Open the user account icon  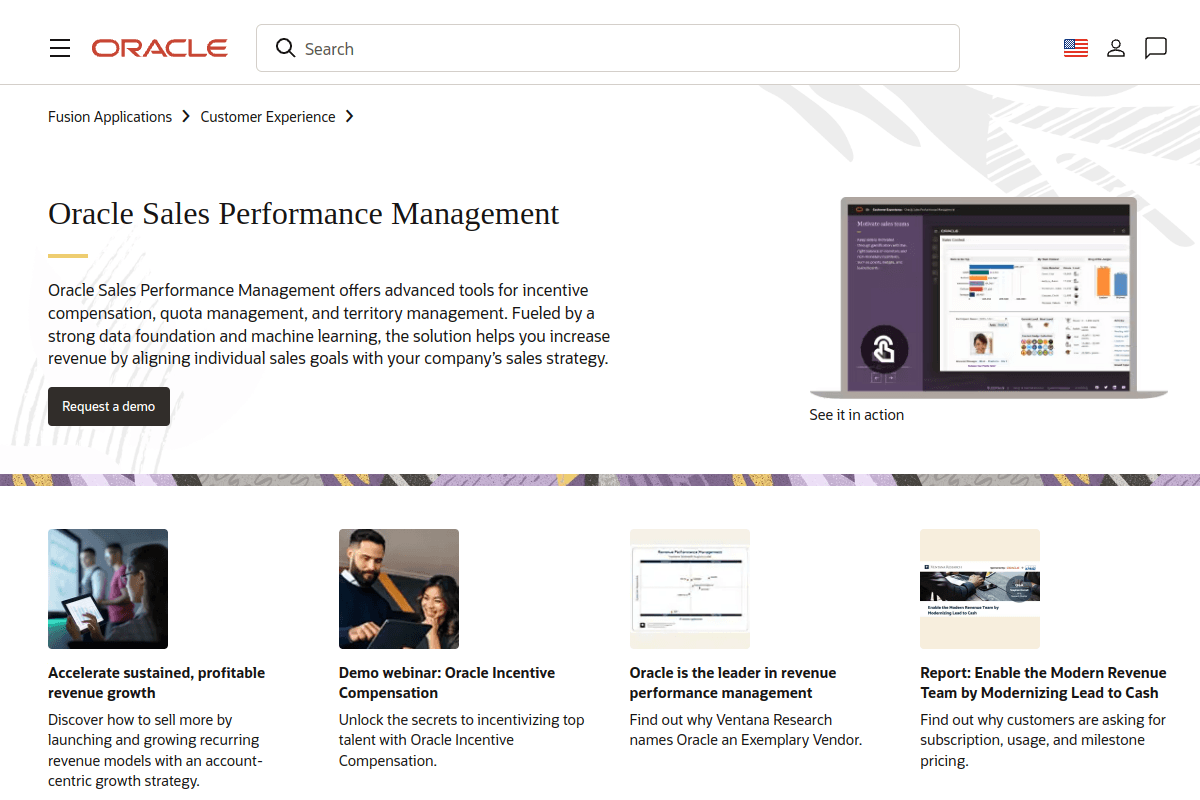[1116, 48]
